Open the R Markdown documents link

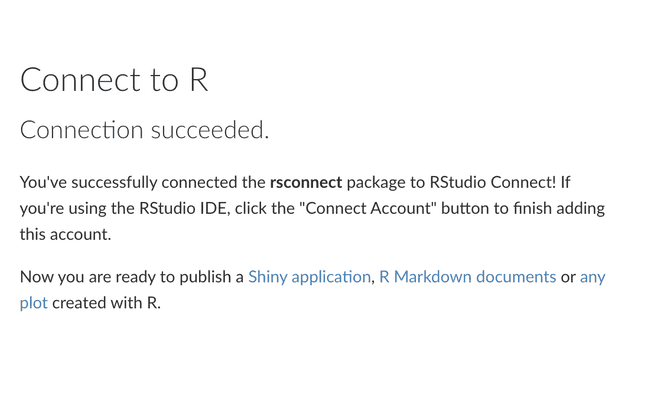coord(468,277)
